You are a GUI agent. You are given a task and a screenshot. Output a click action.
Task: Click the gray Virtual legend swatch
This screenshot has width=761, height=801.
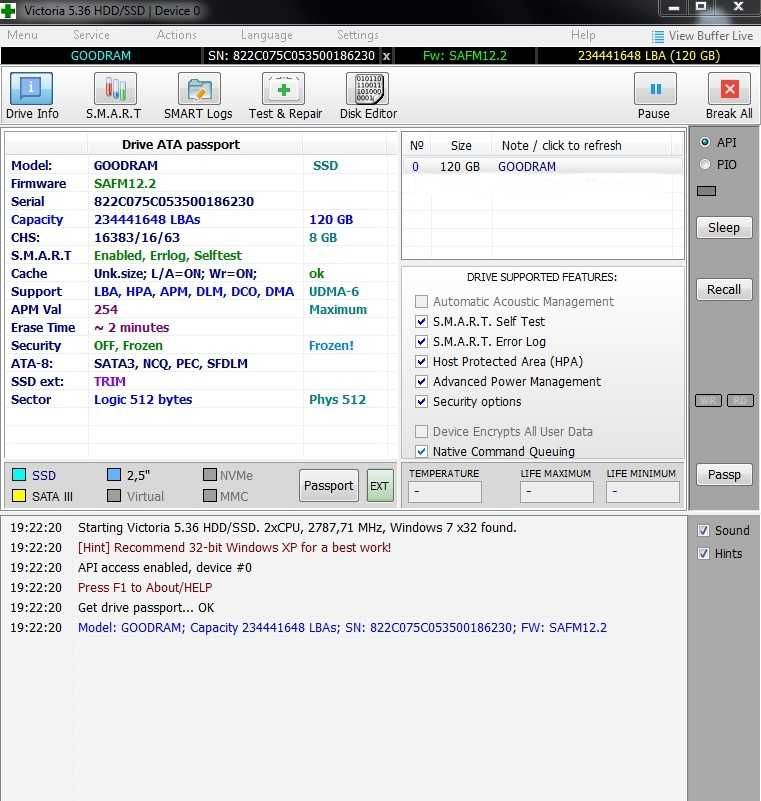point(114,496)
